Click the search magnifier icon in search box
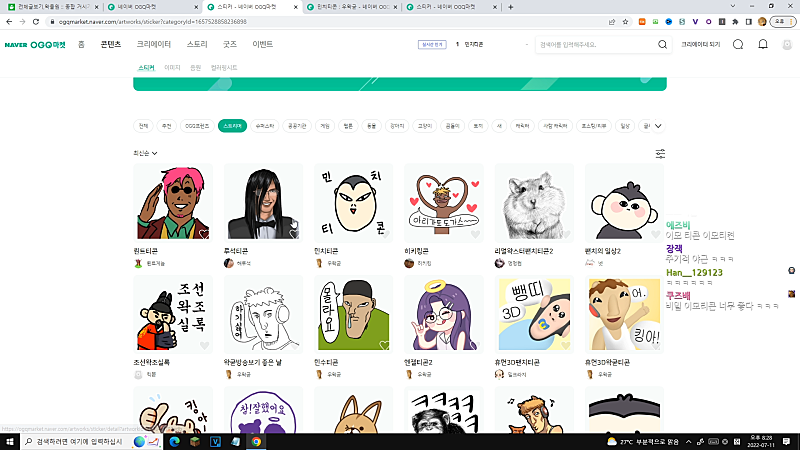Image resolution: width=800 pixels, height=450 pixels. [662, 45]
